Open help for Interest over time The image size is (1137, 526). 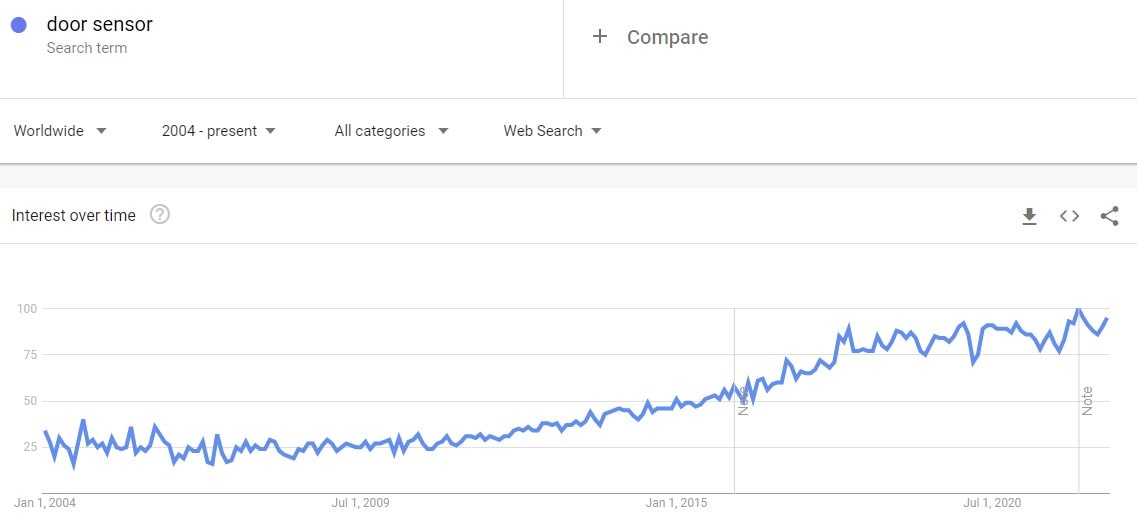click(x=159, y=215)
